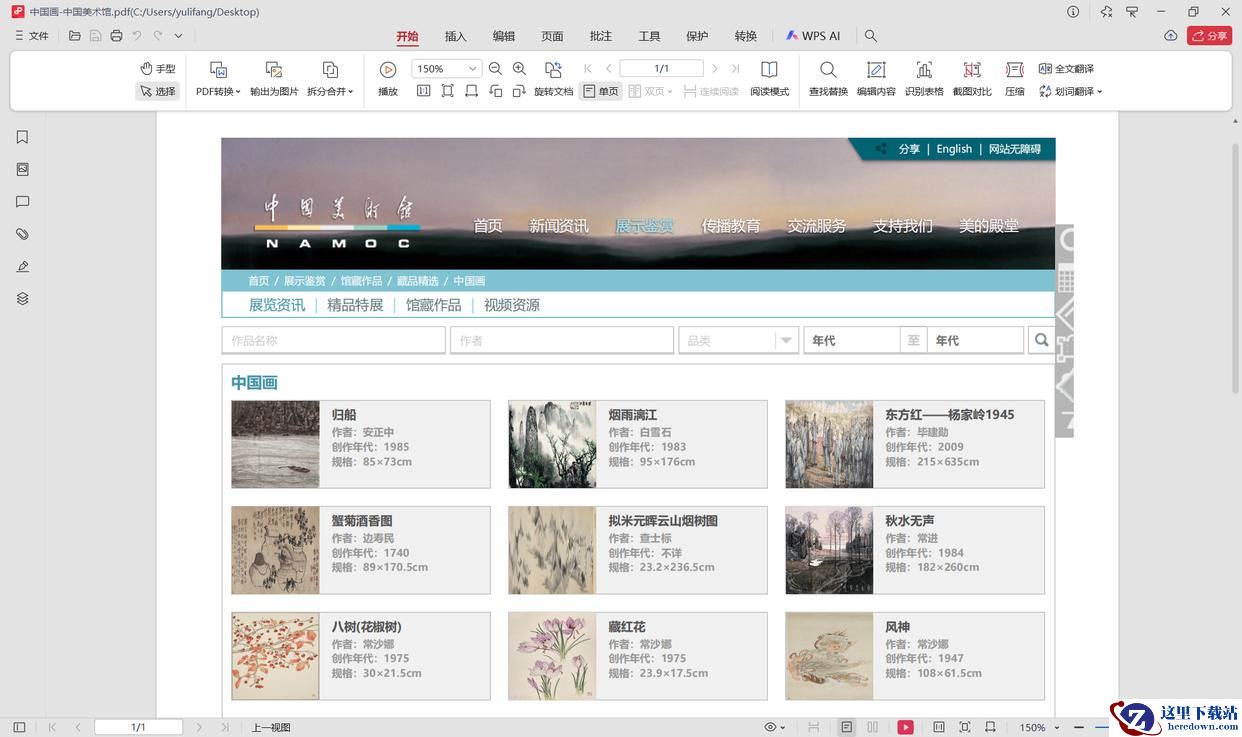Image resolution: width=1242 pixels, height=737 pixels.
Task: Open the attachments paperclip panel
Action: [x=22, y=234]
